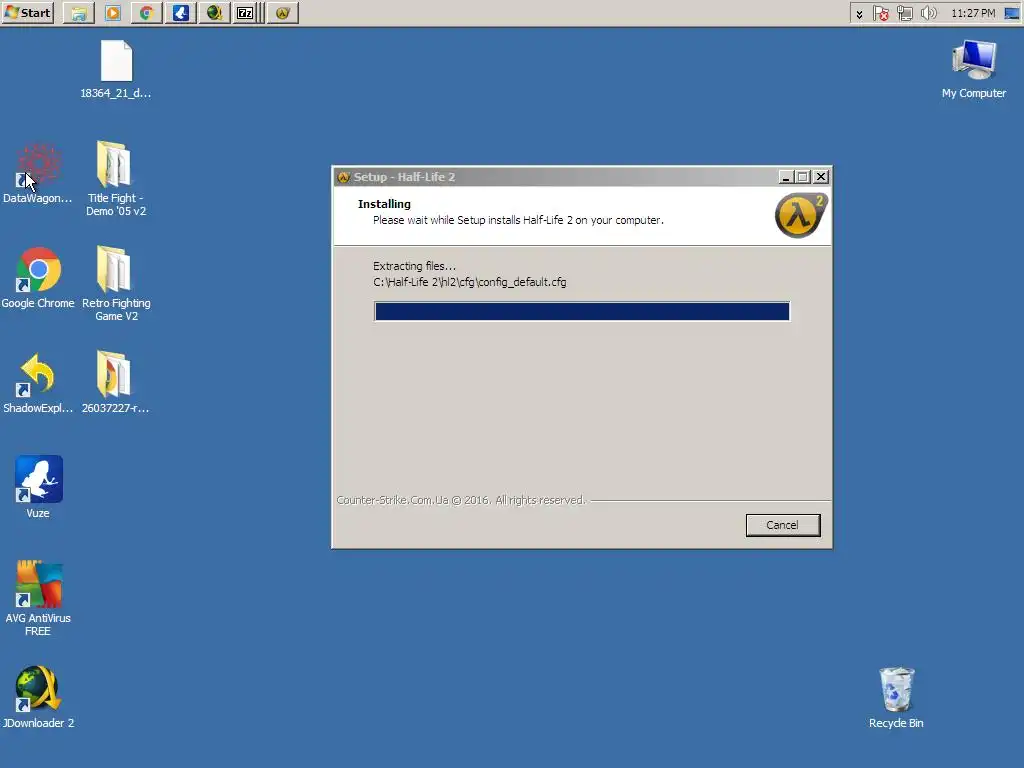Select the DataWagon desktop shortcut

(38, 173)
